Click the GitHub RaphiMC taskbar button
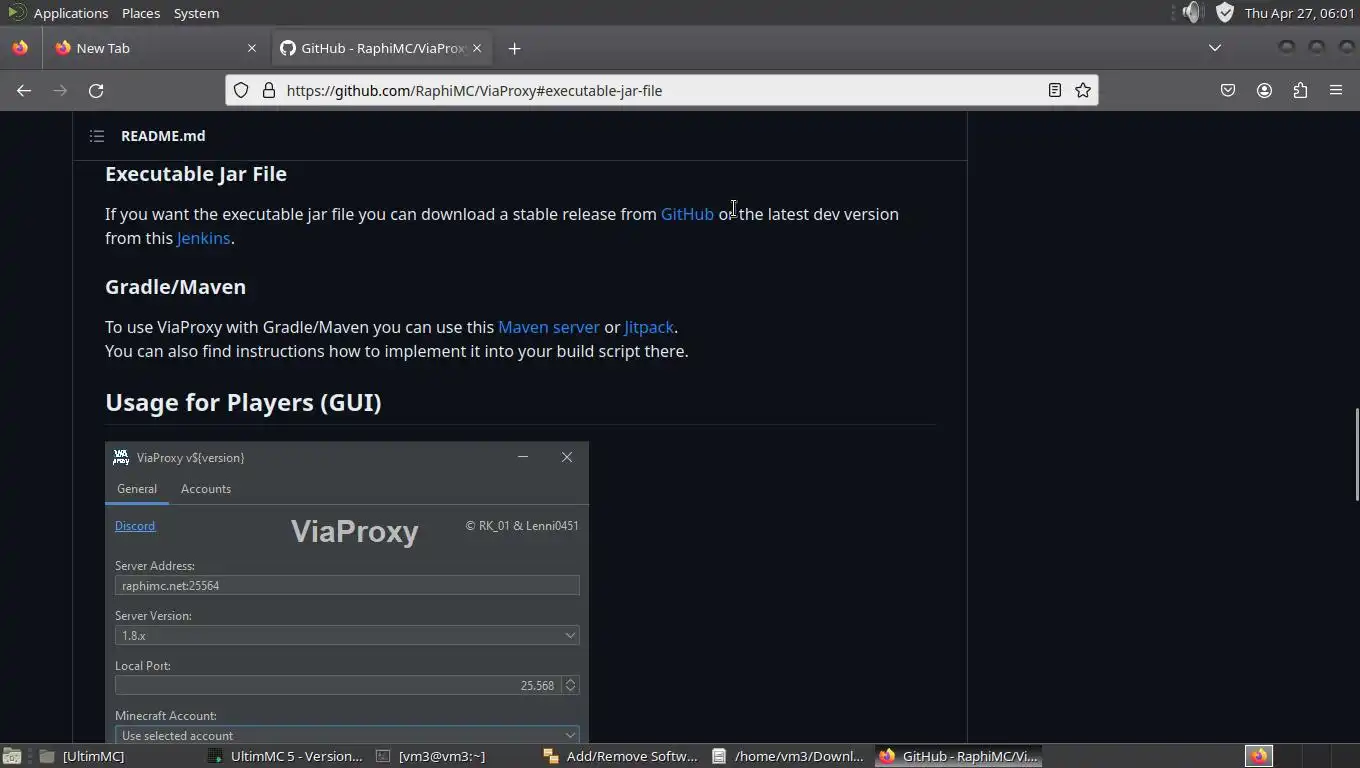Screen dimensions: 1360x768 [959, 756]
